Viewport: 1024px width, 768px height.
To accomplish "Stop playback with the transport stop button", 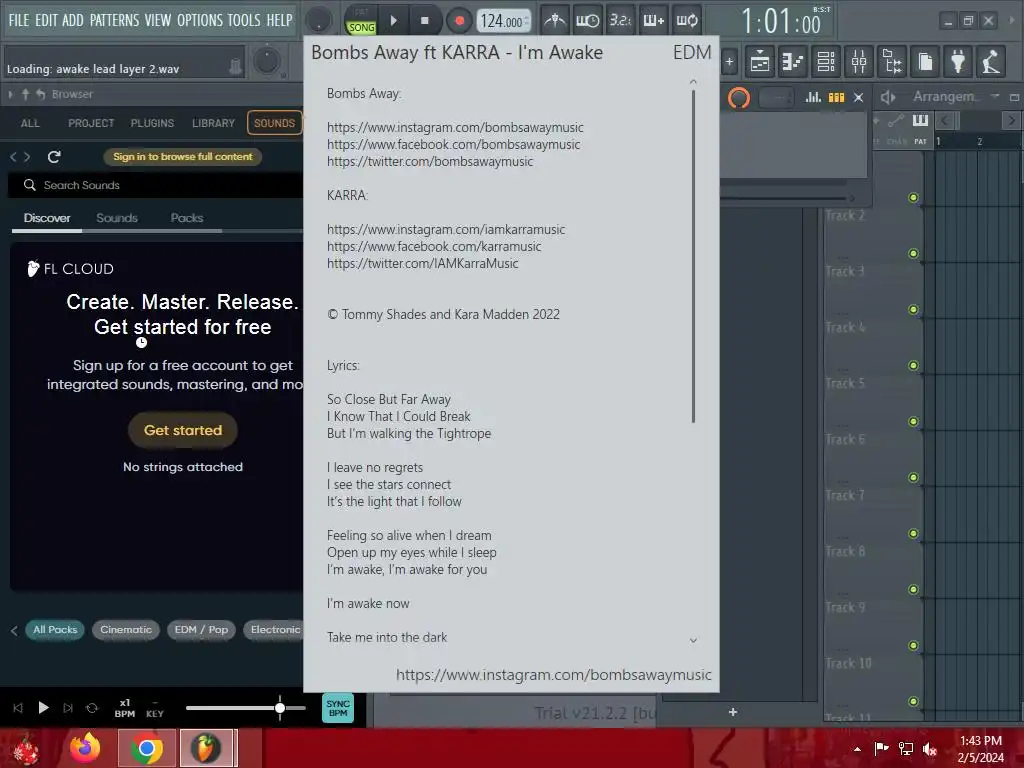I will (x=424, y=21).
